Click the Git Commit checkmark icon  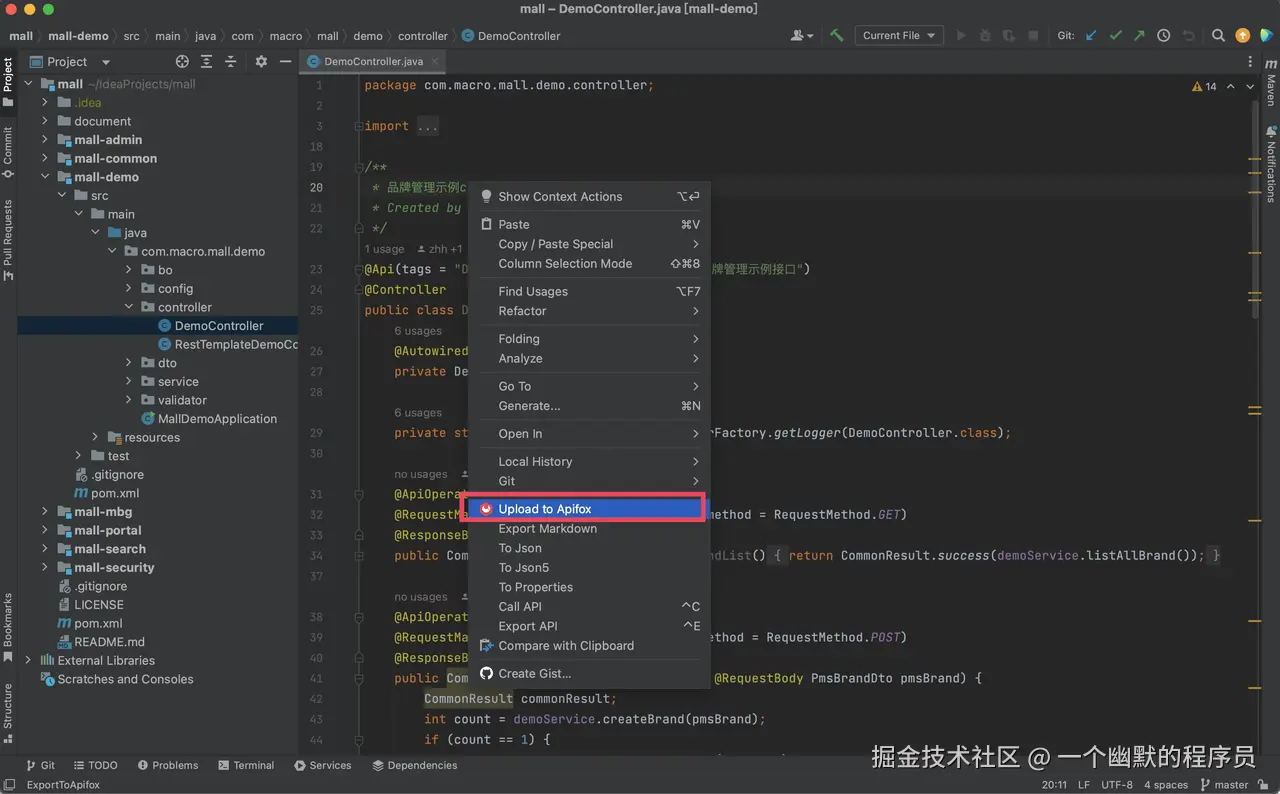(x=1115, y=35)
